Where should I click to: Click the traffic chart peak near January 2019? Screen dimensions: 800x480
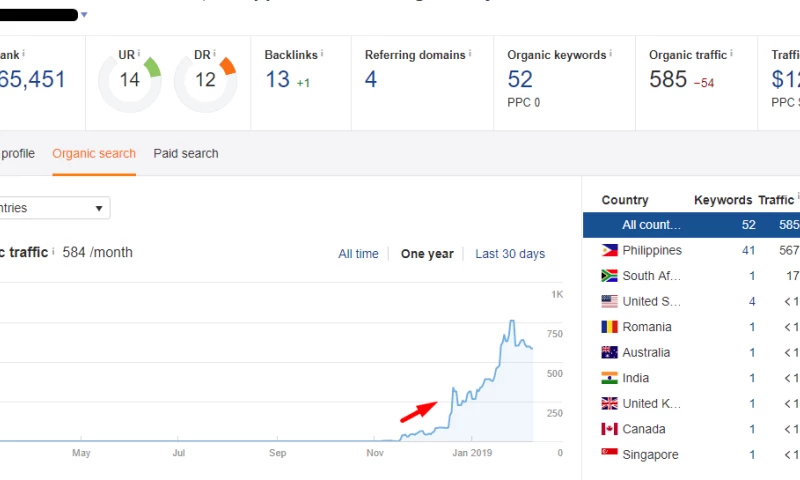click(512, 322)
